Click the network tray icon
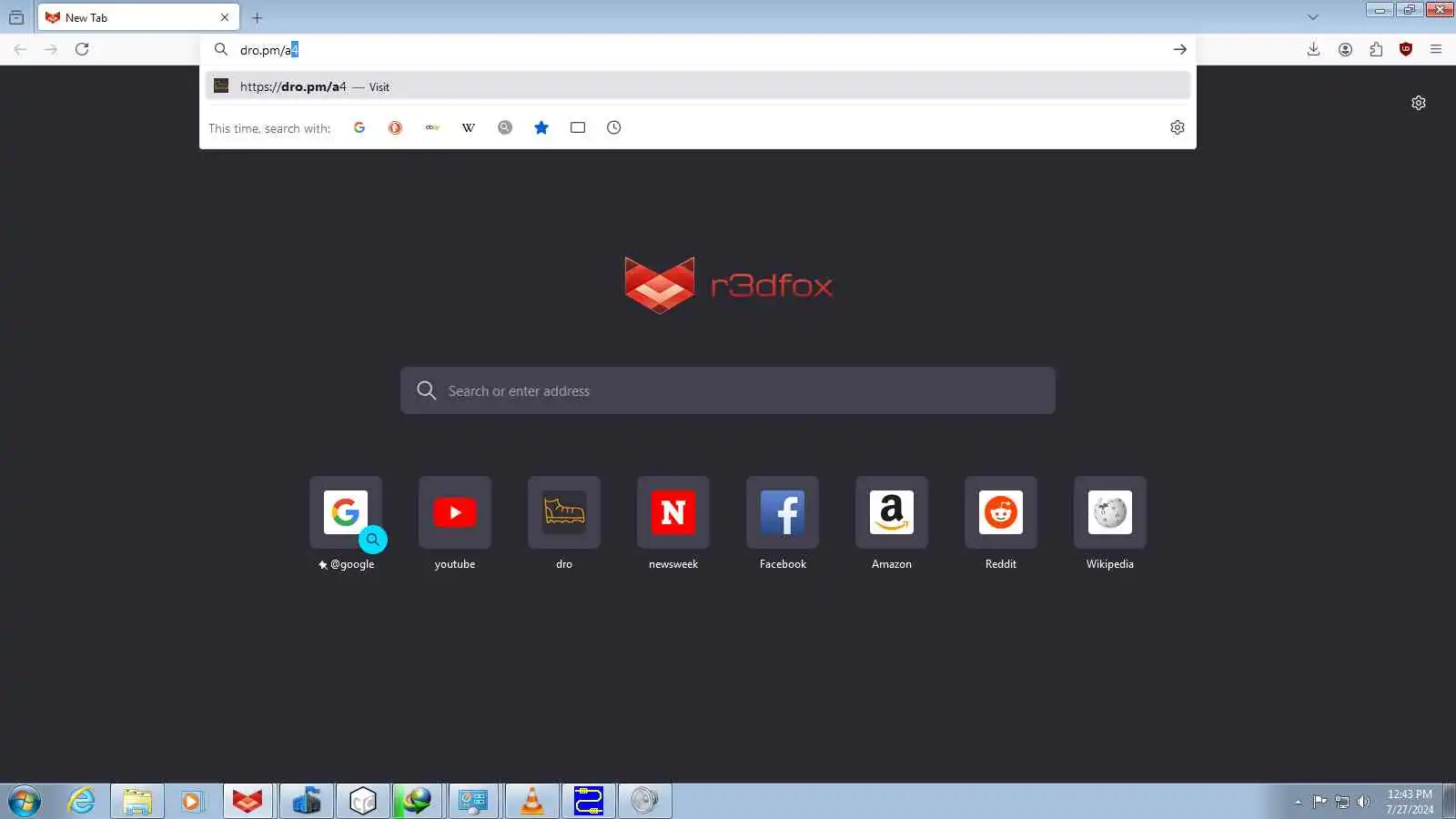This screenshot has width=1456, height=819. click(x=1341, y=802)
